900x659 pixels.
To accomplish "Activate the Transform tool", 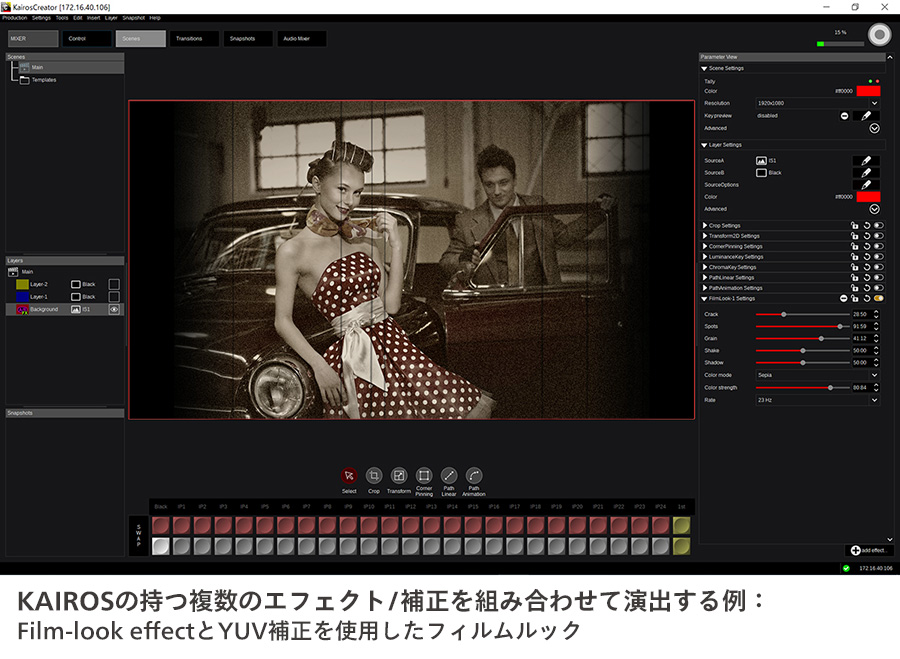I will (x=399, y=476).
